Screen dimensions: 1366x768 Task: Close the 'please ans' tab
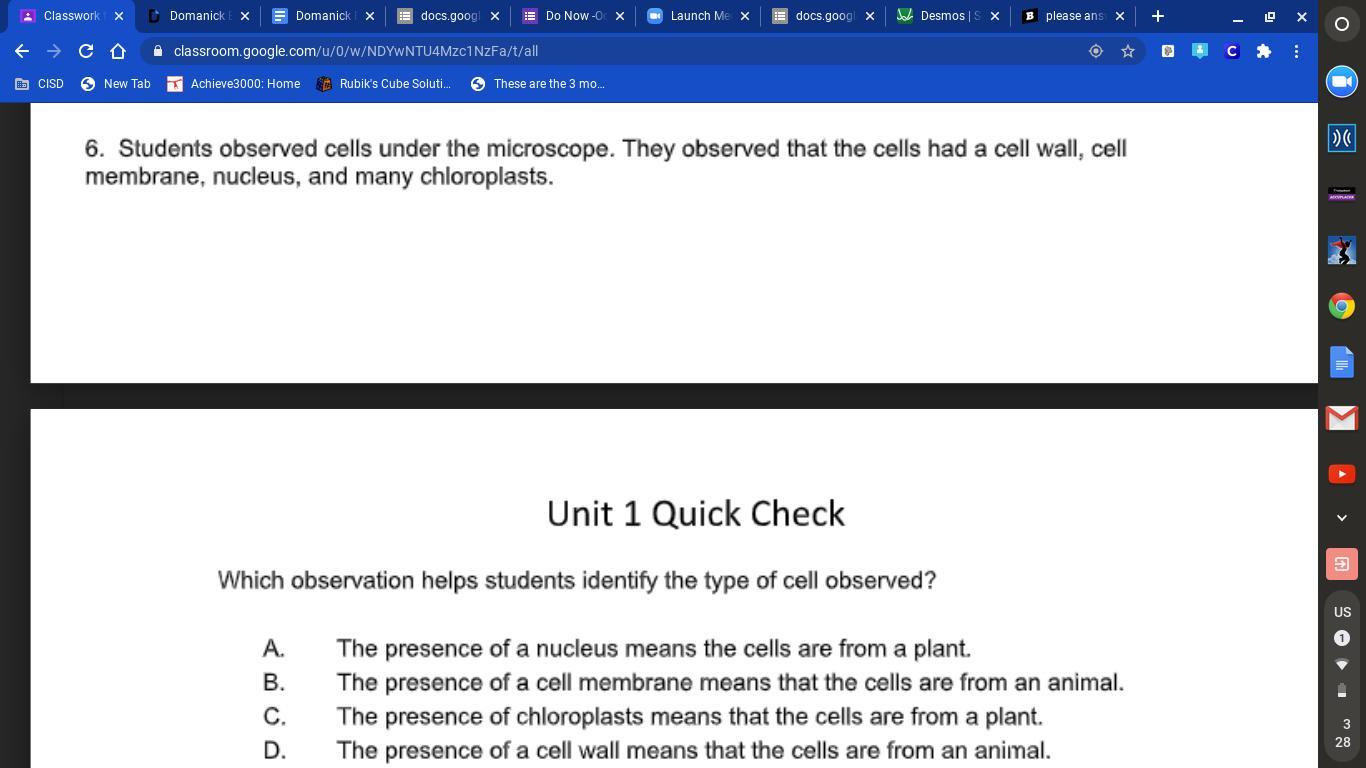point(1120,16)
